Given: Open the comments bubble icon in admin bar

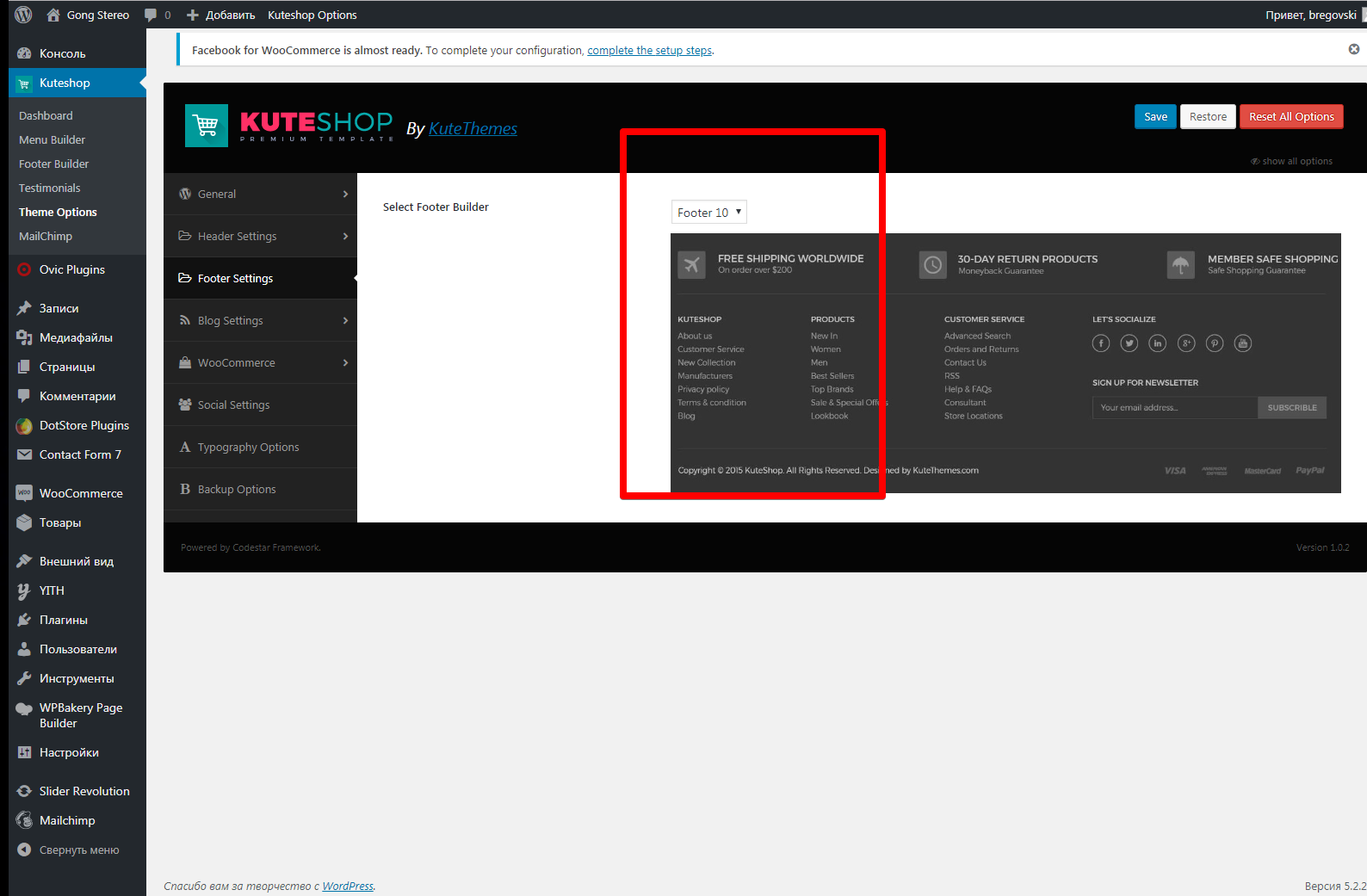Looking at the screenshot, I should (151, 15).
